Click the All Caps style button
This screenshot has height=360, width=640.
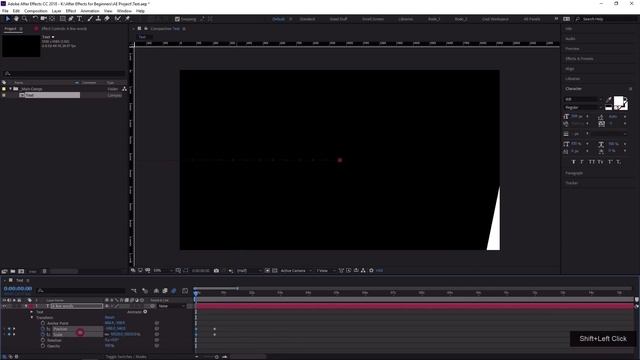coord(592,162)
